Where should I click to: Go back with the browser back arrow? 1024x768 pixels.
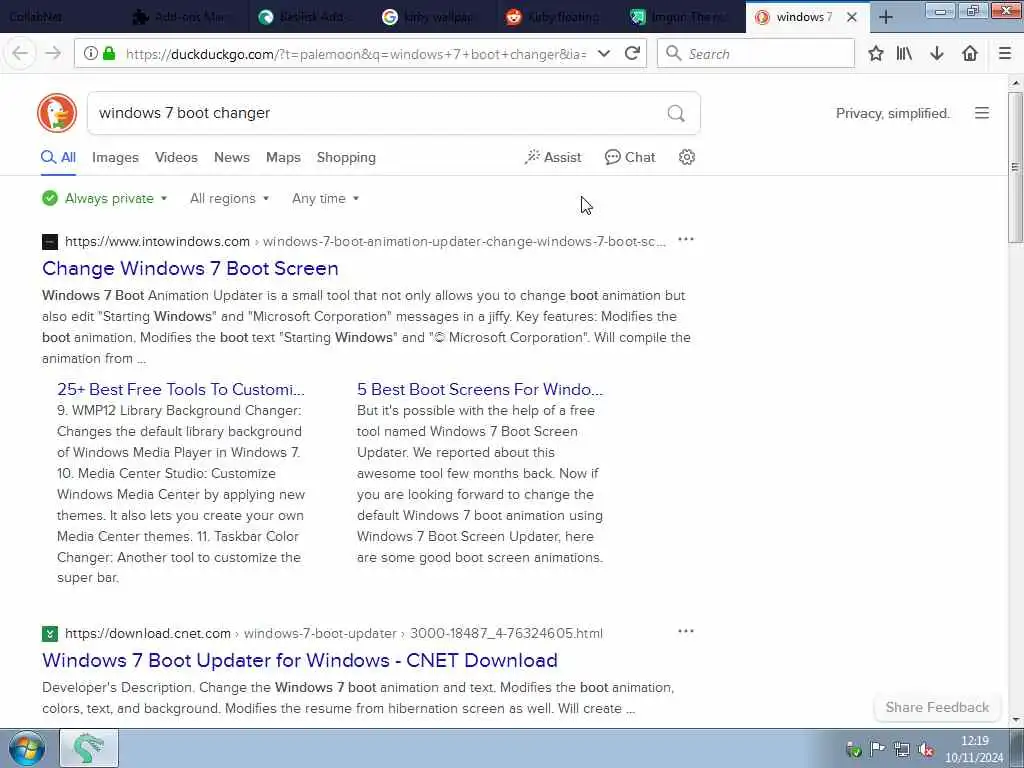[20, 54]
